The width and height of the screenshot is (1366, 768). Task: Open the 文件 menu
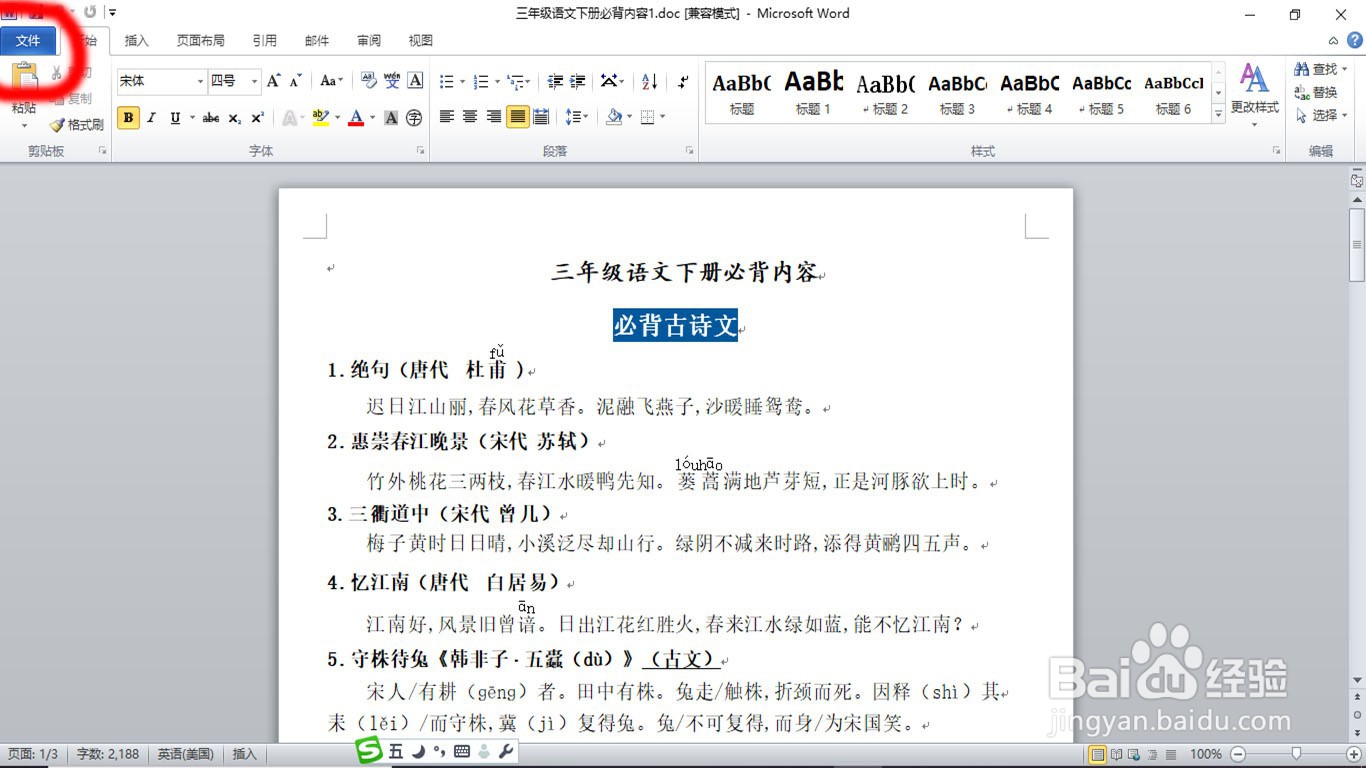point(28,40)
